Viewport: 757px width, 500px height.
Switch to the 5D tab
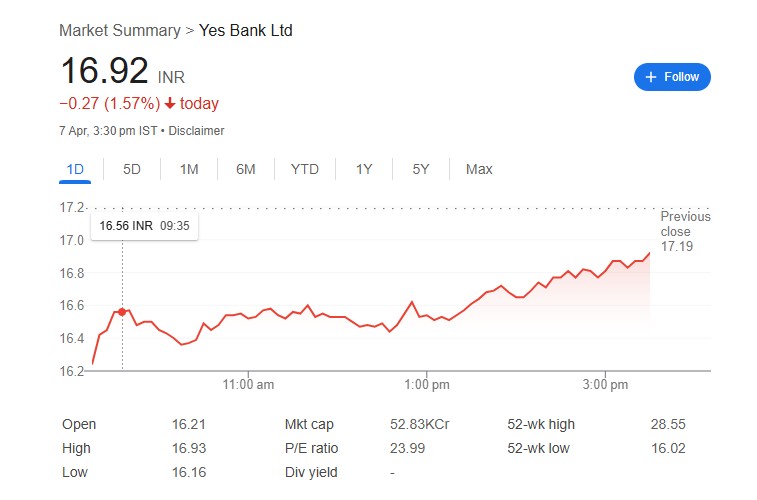pos(132,169)
